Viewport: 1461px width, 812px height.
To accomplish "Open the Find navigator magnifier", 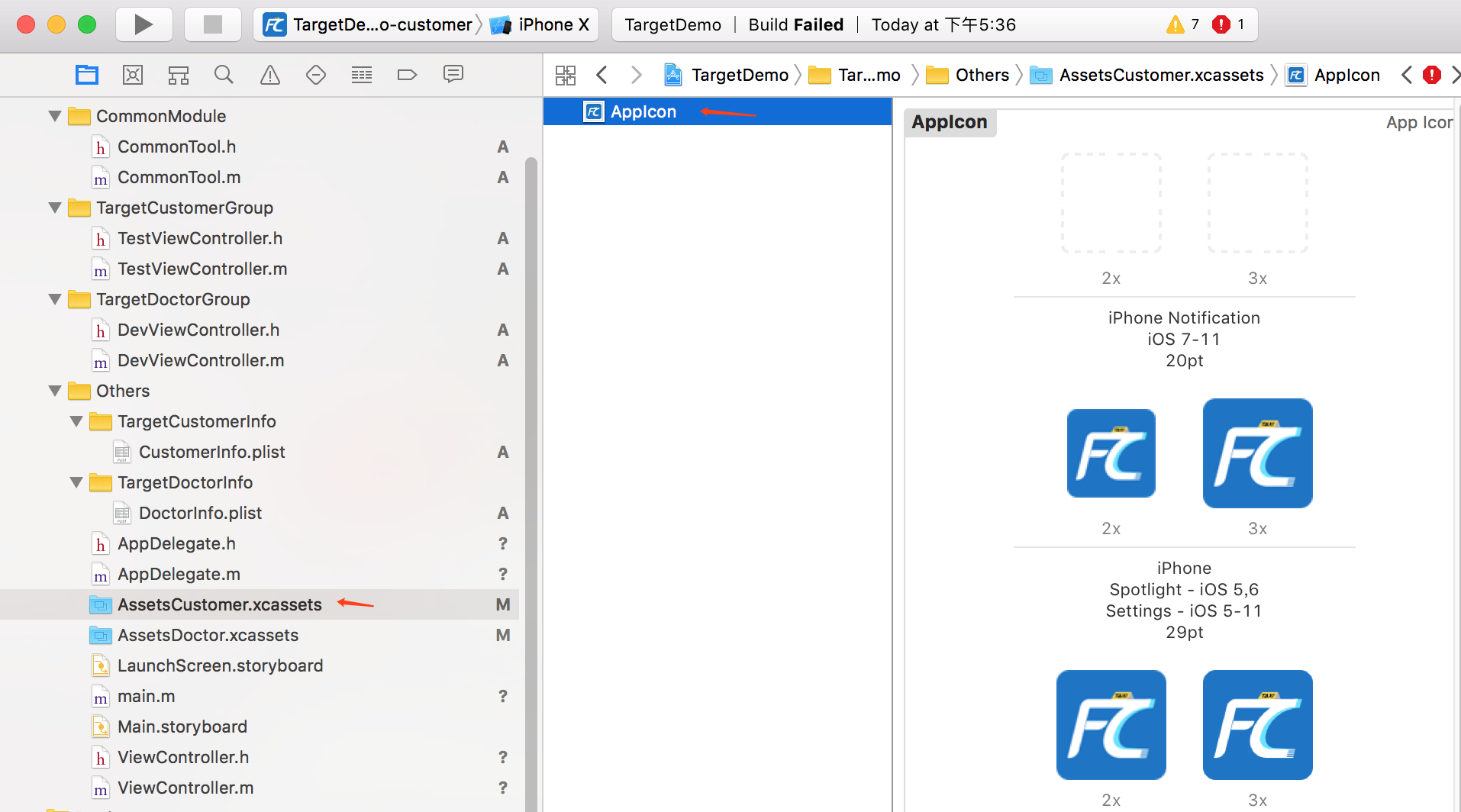I will coord(224,75).
